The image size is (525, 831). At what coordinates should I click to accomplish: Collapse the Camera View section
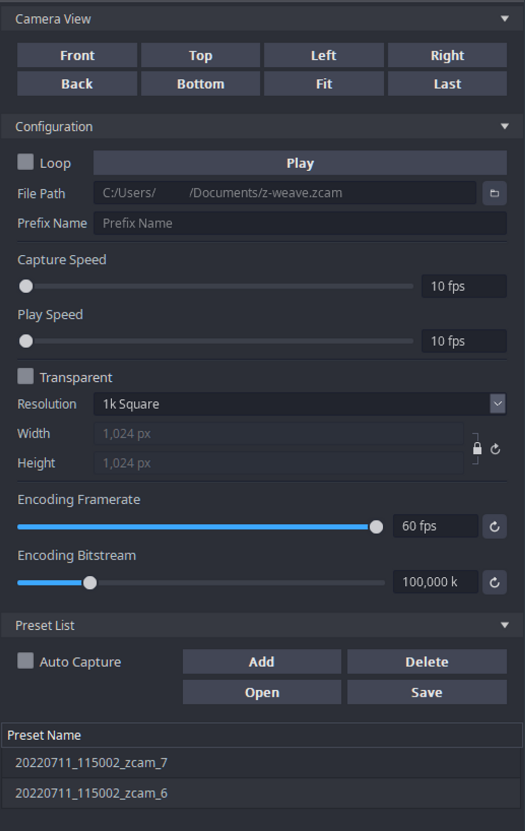click(505, 19)
